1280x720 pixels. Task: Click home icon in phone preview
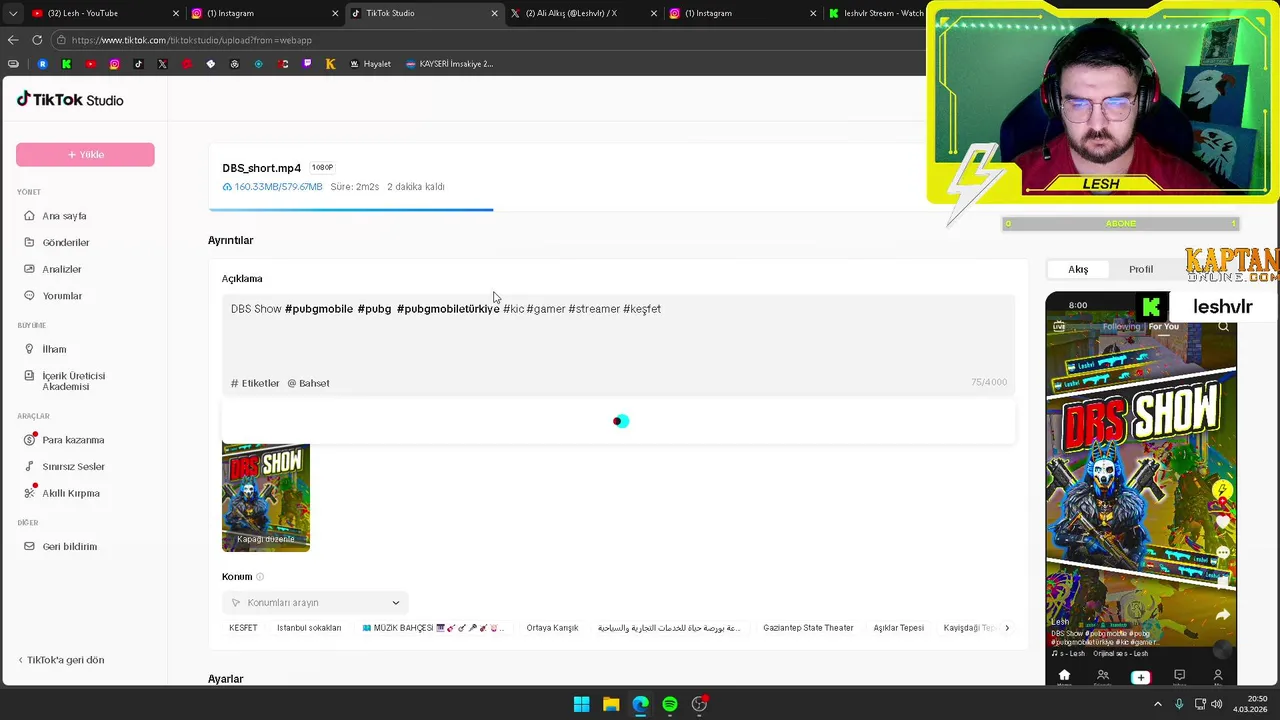click(1064, 676)
